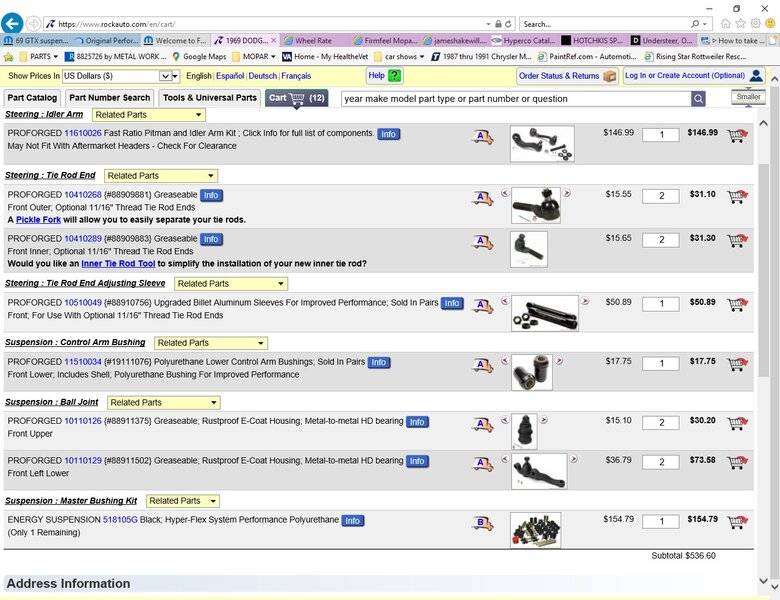780x600 pixels.
Task: Click the alternate parts icon for ball joint 10110126
Action: (482, 425)
